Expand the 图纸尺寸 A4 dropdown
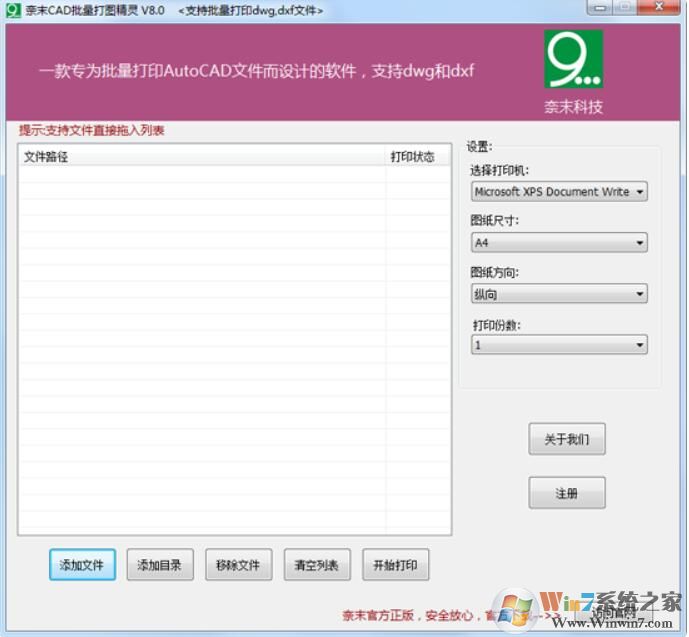Screen dimensions: 689x637 click(x=559, y=243)
